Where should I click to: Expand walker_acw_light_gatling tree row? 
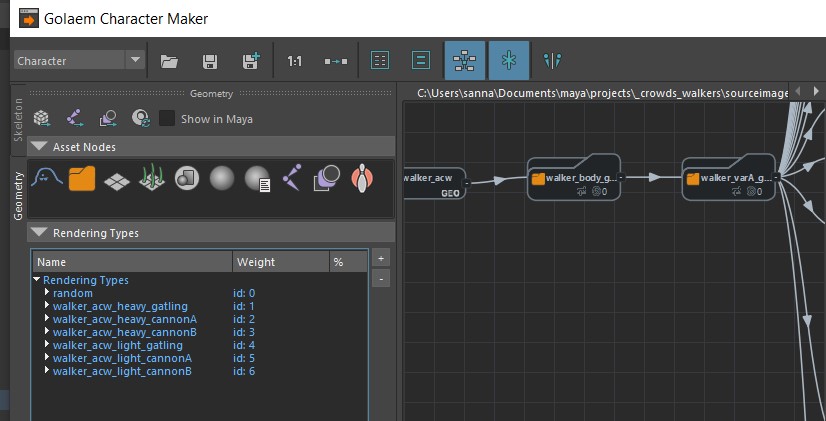pos(47,345)
